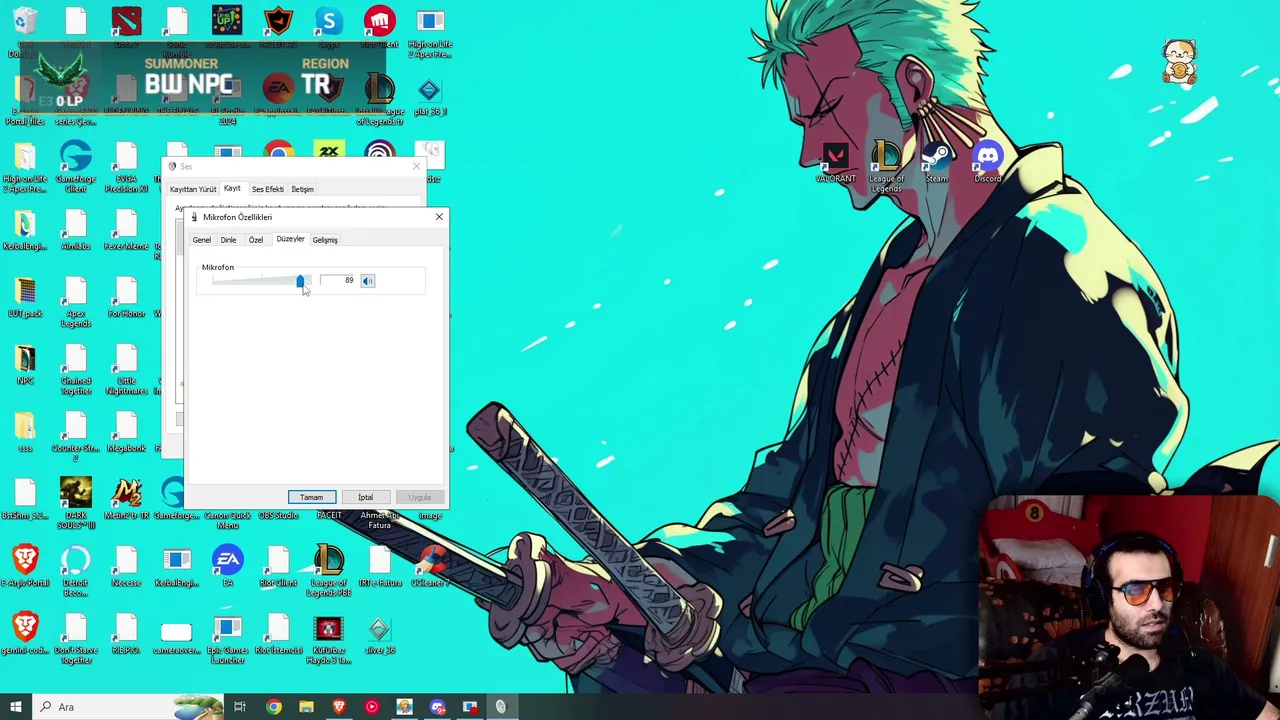Viewport: 1280px width, 720px height.
Task: Open the Küfürbaz Haydo video file
Action: pos(329,638)
